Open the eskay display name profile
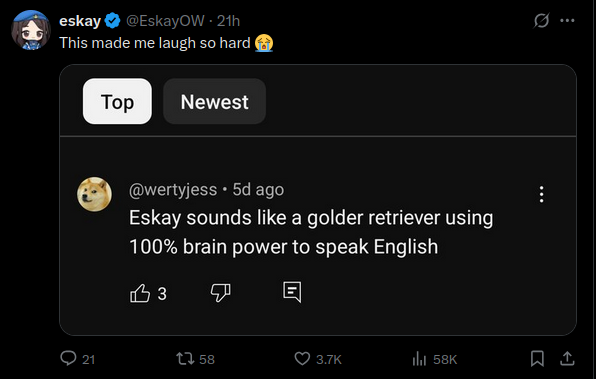The image size is (596, 379). pyautogui.click(x=80, y=21)
